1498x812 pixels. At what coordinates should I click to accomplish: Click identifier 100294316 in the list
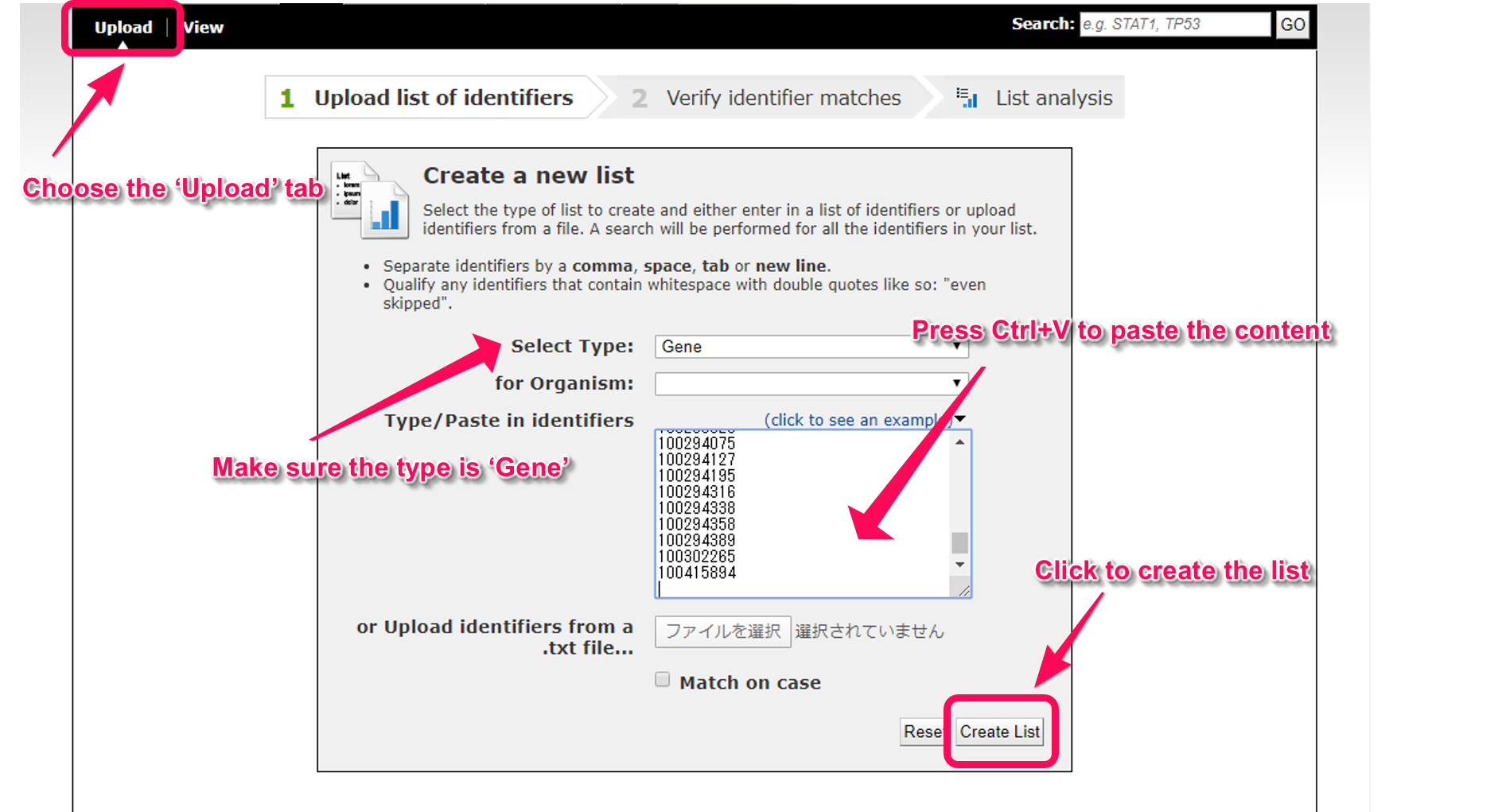click(697, 492)
